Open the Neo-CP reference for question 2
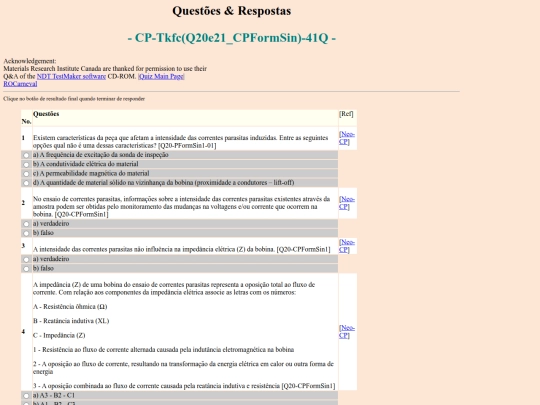 (x=346, y=203)
